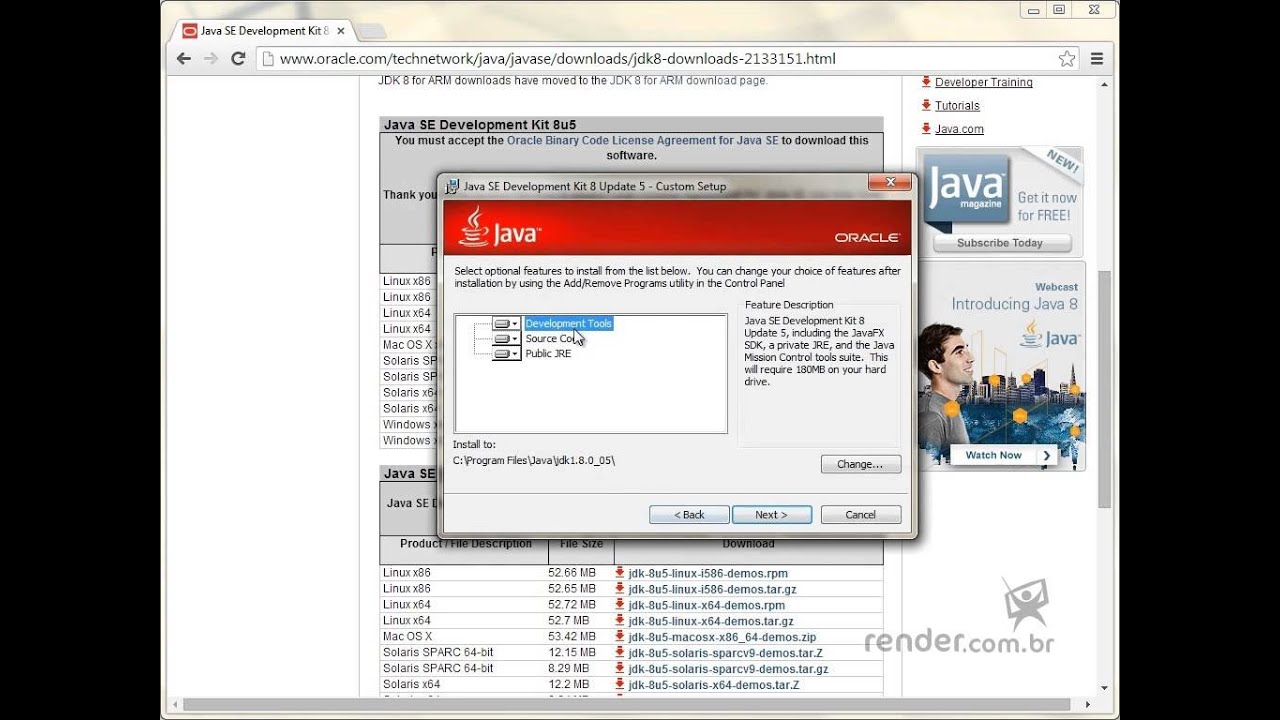The width and height of the screenshot is (1280, 720).
Task: Click the Developer Training download arrow icon
Action: tap(926, 82)
